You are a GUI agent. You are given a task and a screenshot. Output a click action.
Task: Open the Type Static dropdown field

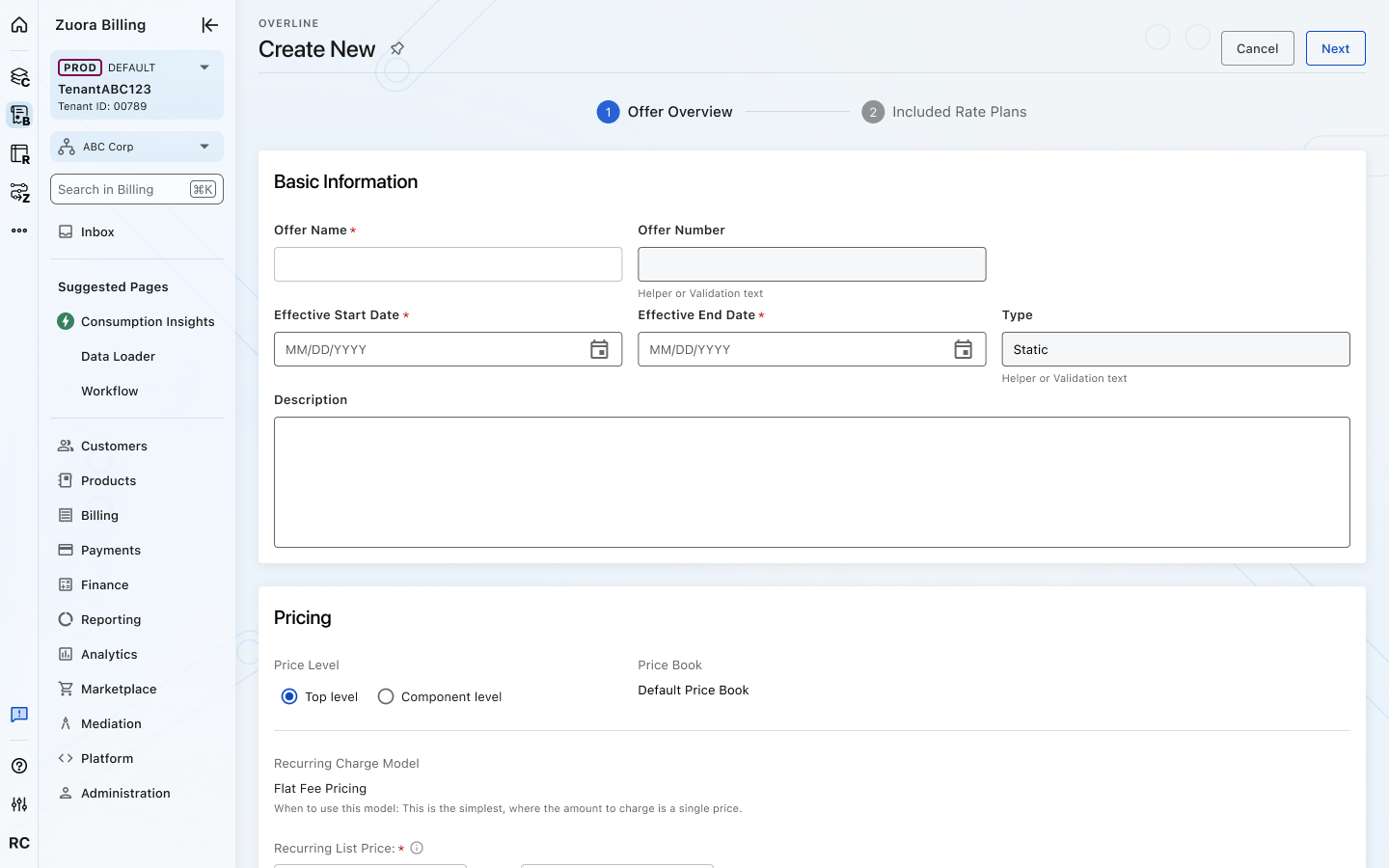[x=1175, y=349]
